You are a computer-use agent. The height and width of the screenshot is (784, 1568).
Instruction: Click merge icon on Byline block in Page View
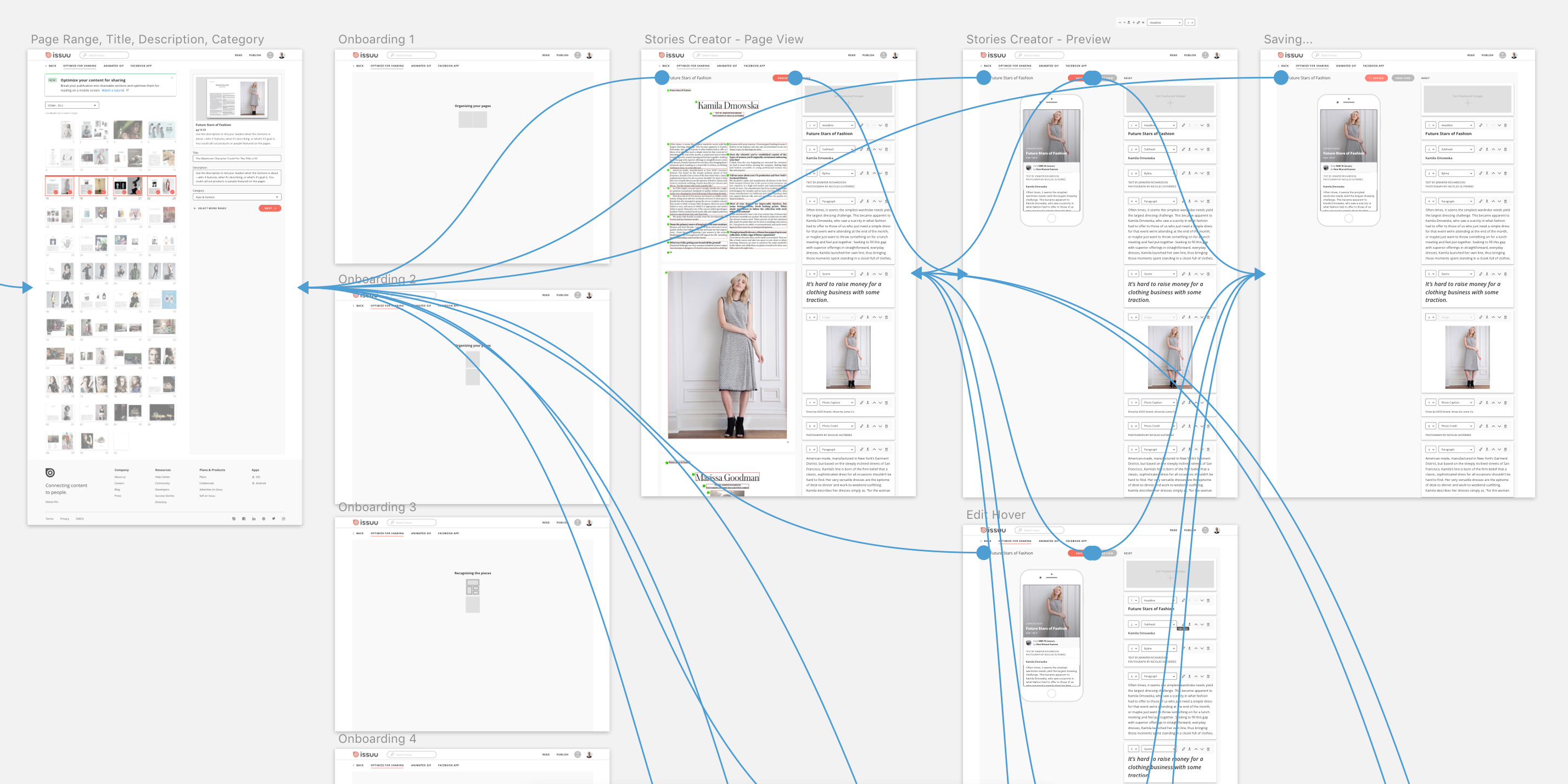pyautogui.click(x=867, y=173)
